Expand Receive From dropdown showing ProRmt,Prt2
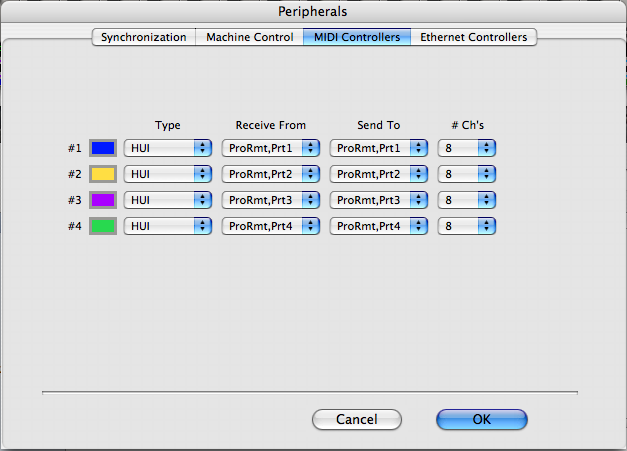Screen dimensions: 627x451 click(x=271, y=174)
